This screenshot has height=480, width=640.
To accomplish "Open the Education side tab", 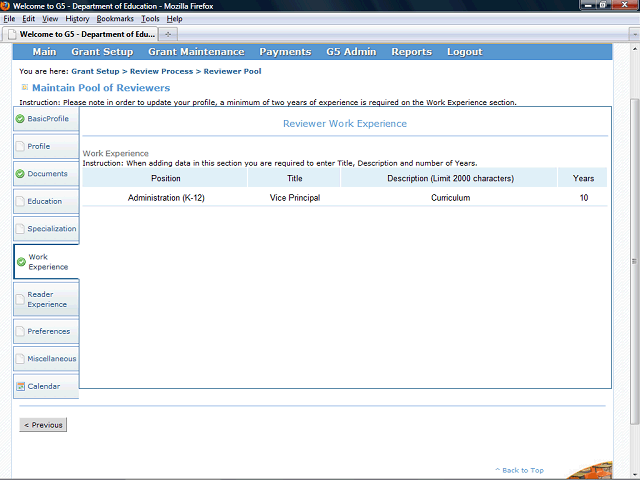I will pos(46,201).
